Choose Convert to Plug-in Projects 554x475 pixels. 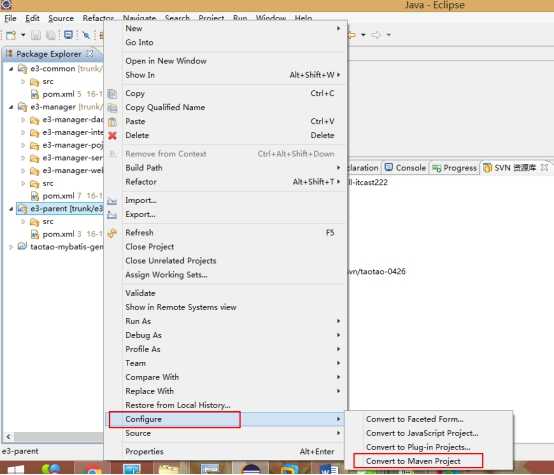429,447
